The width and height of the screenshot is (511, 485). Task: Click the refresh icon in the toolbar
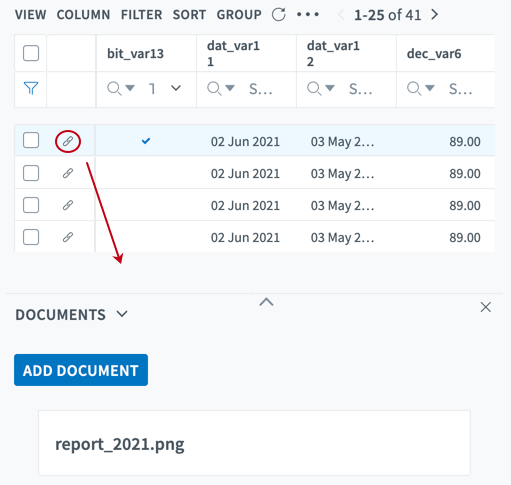278,15
